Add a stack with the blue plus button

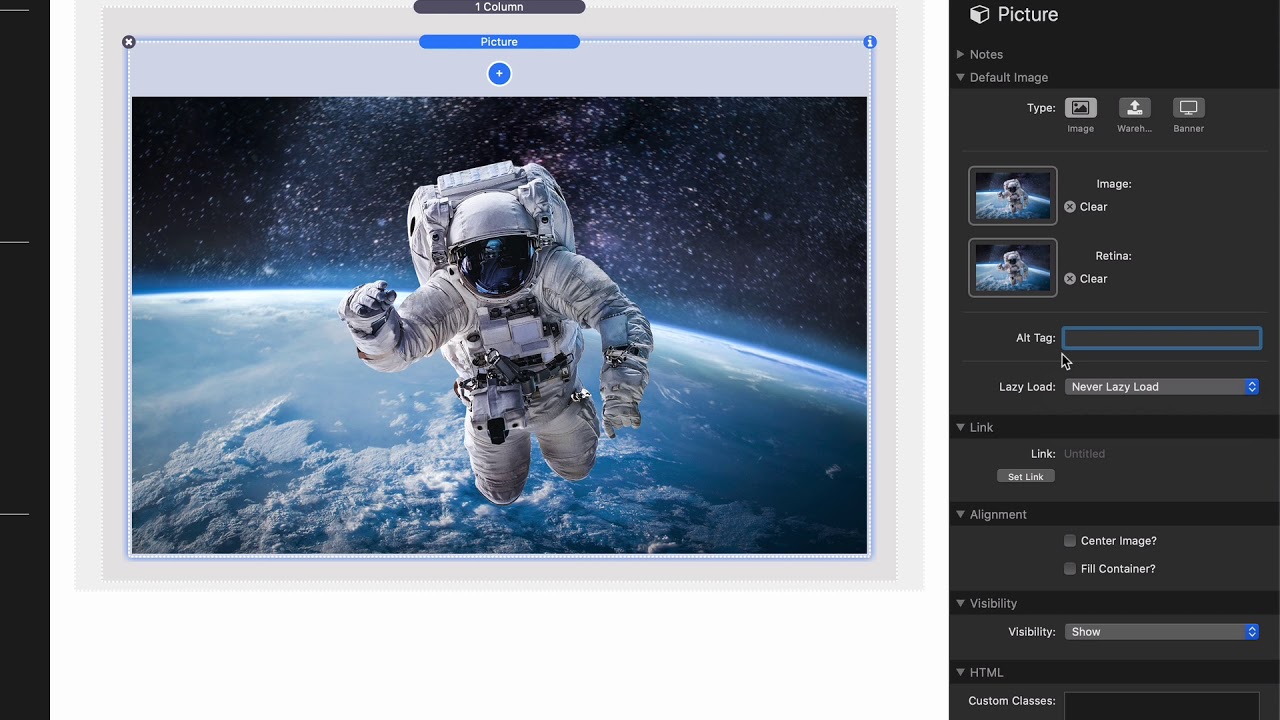click(499, 73)
